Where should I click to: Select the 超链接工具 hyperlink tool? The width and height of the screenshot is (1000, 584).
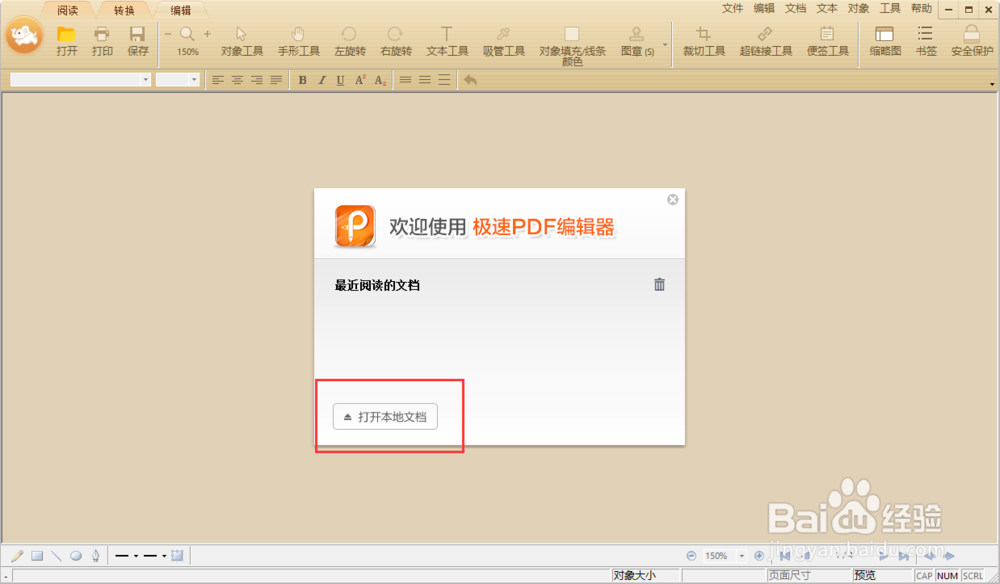tap(765, 41)
